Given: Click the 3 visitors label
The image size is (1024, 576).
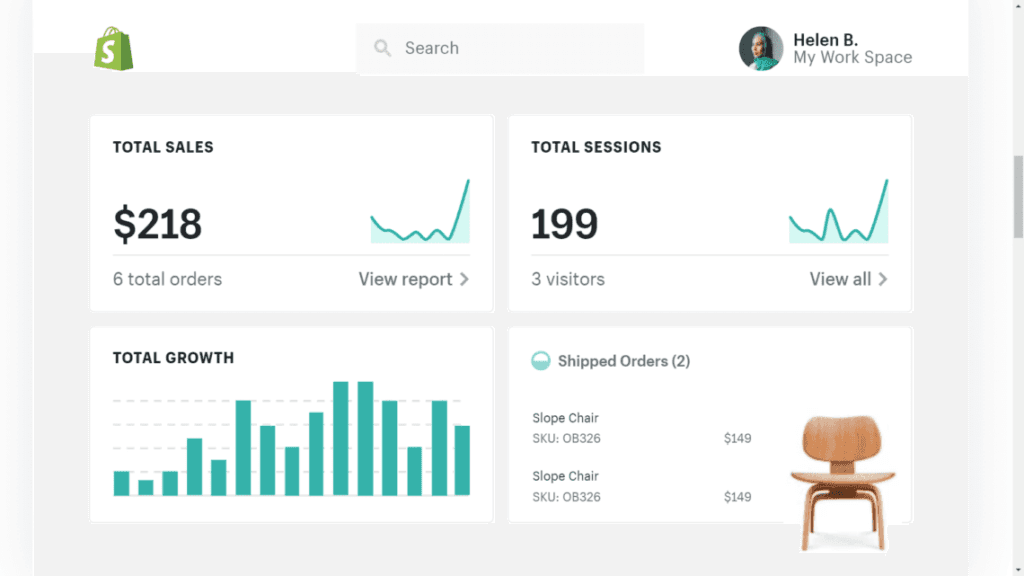Looking at the screenshot, I should (x=568, y=279).
